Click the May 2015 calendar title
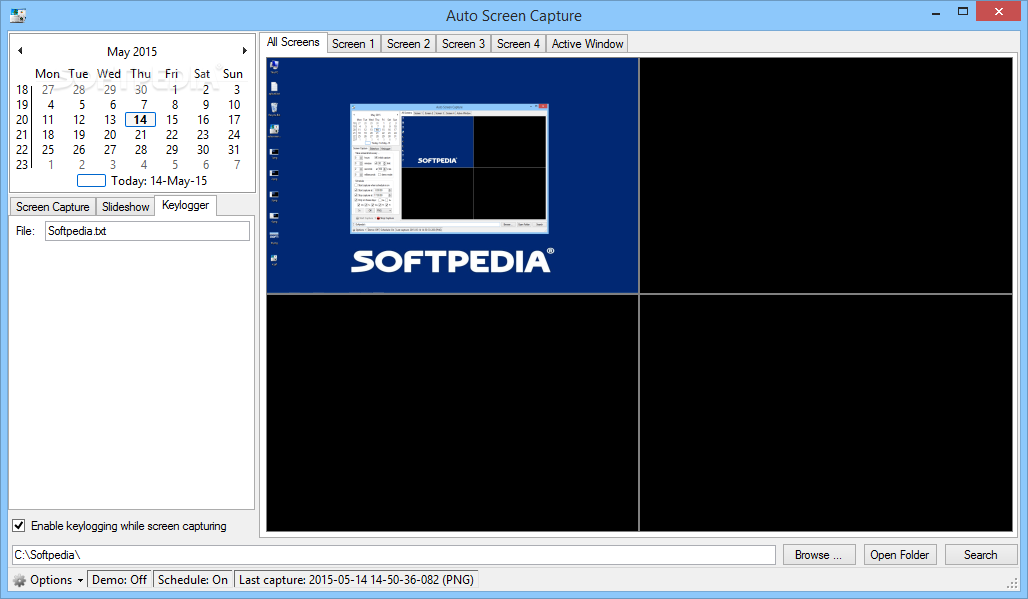The height and width of the screenshot is (599, 1028). (132, 51)
